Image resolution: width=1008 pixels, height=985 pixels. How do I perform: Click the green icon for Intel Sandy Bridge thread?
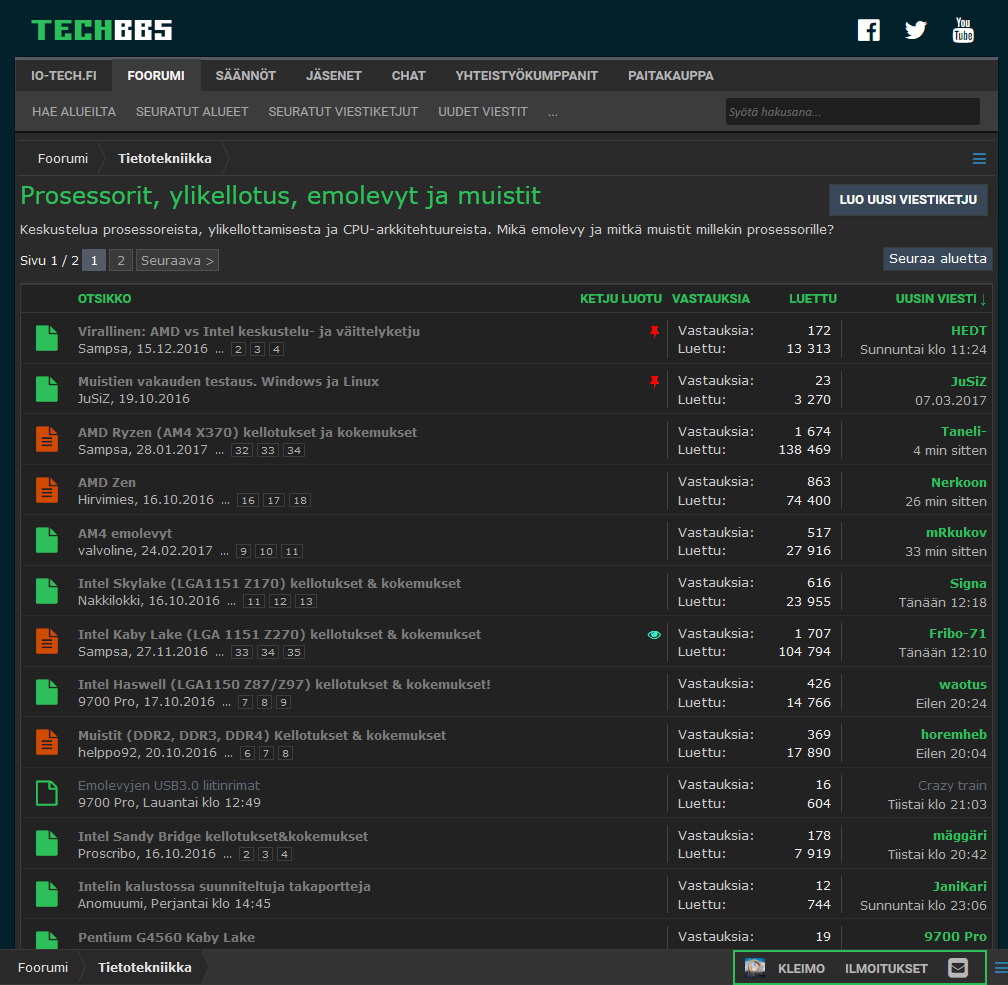click(47, 843)
